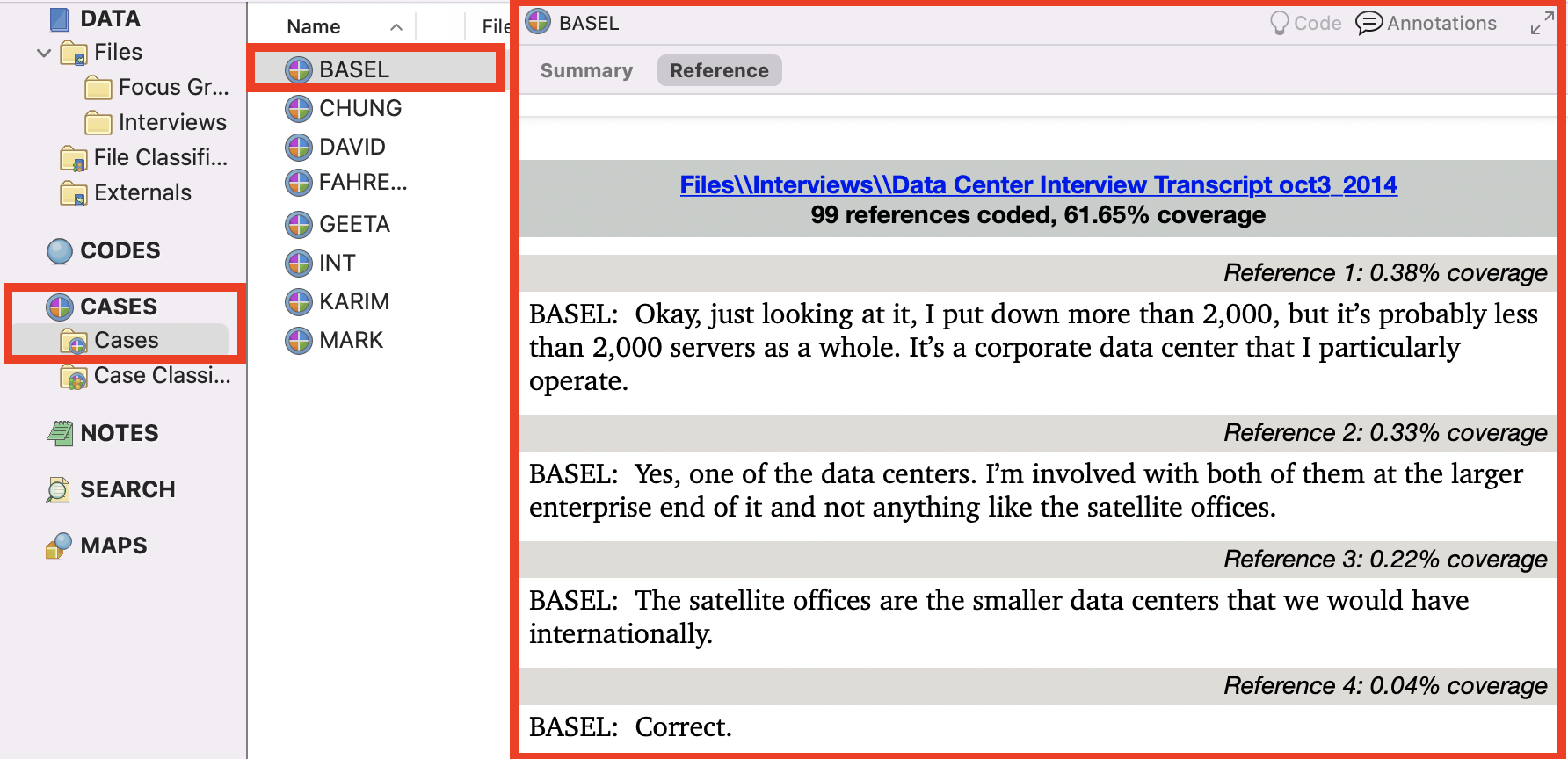Open the Case Classifications folder icon
The width and height of the screenshot is (1568, 759).
tap(74, 377)
